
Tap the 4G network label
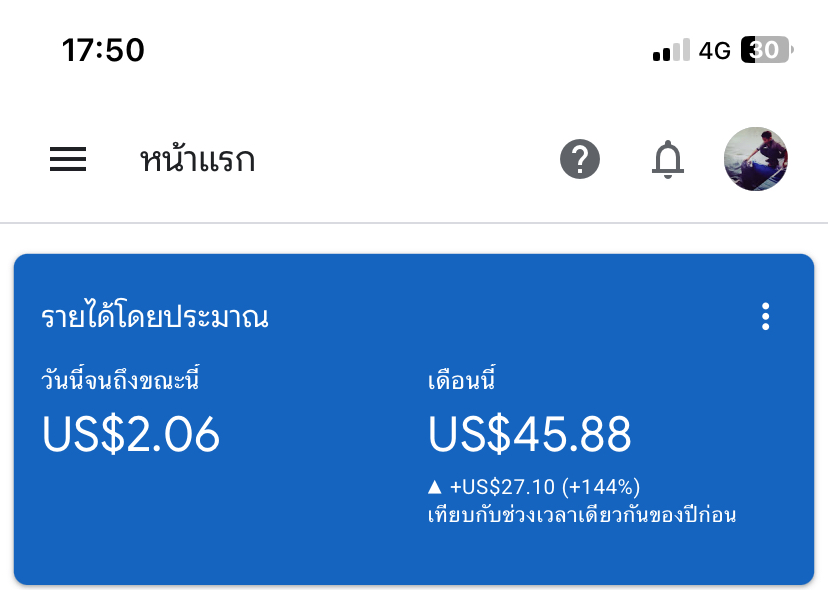(x=715, y=51)
